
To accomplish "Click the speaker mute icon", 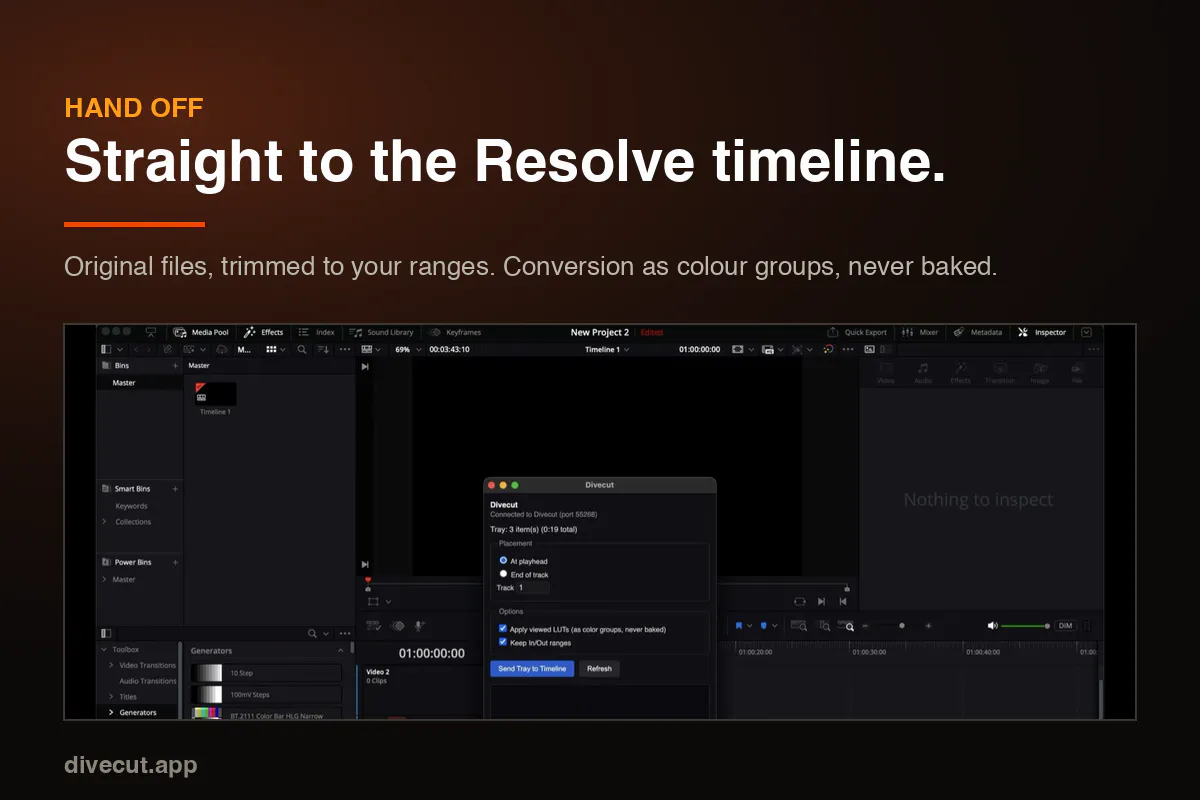I will click(992, 626).
